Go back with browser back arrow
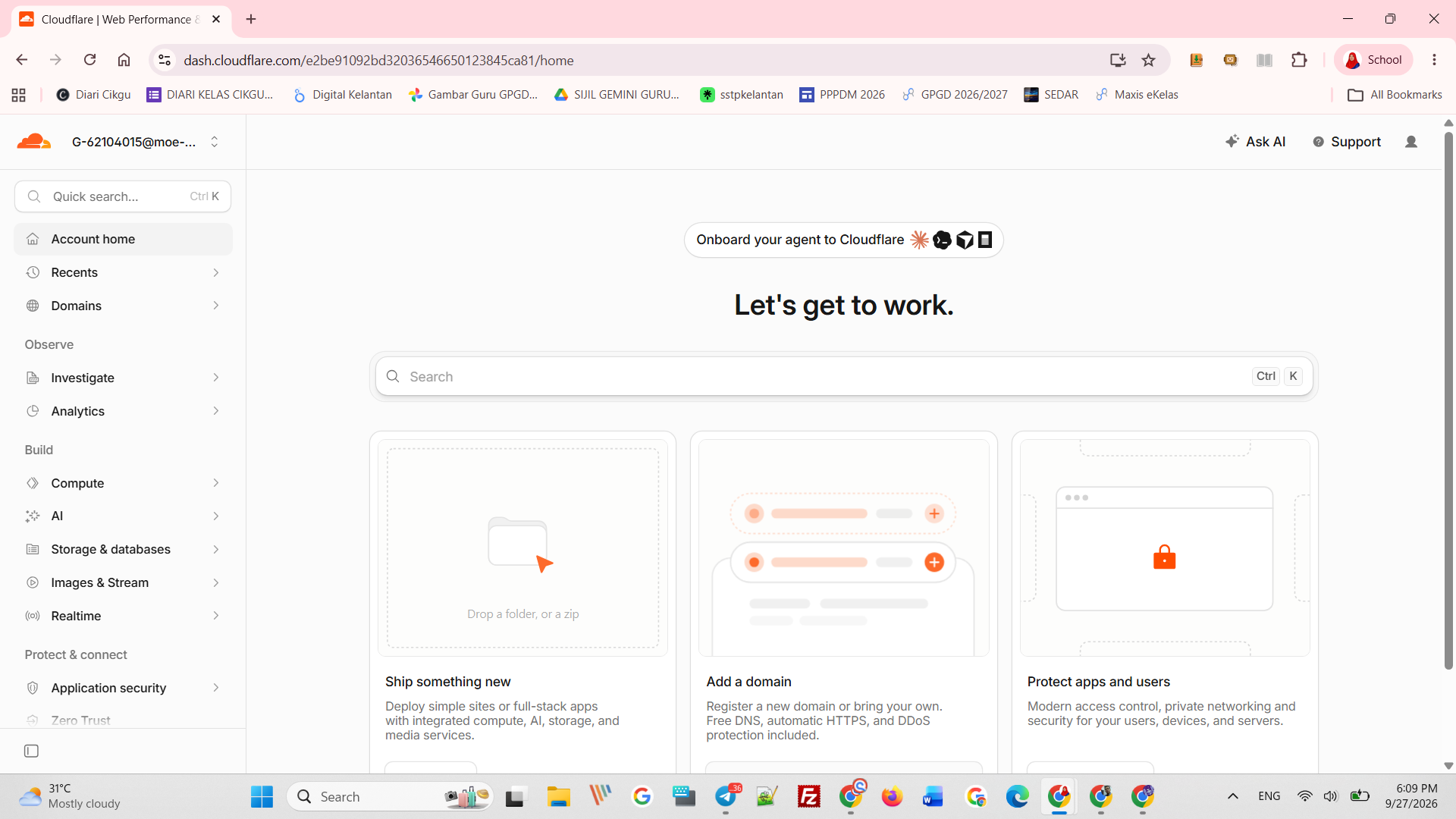Screen dimensions: 1456x819 (x=22, y=60)
